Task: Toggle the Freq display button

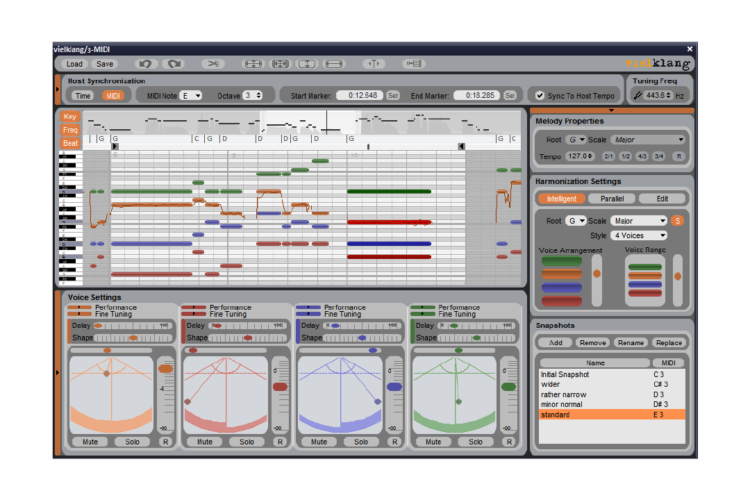Action: click(70, 129)
